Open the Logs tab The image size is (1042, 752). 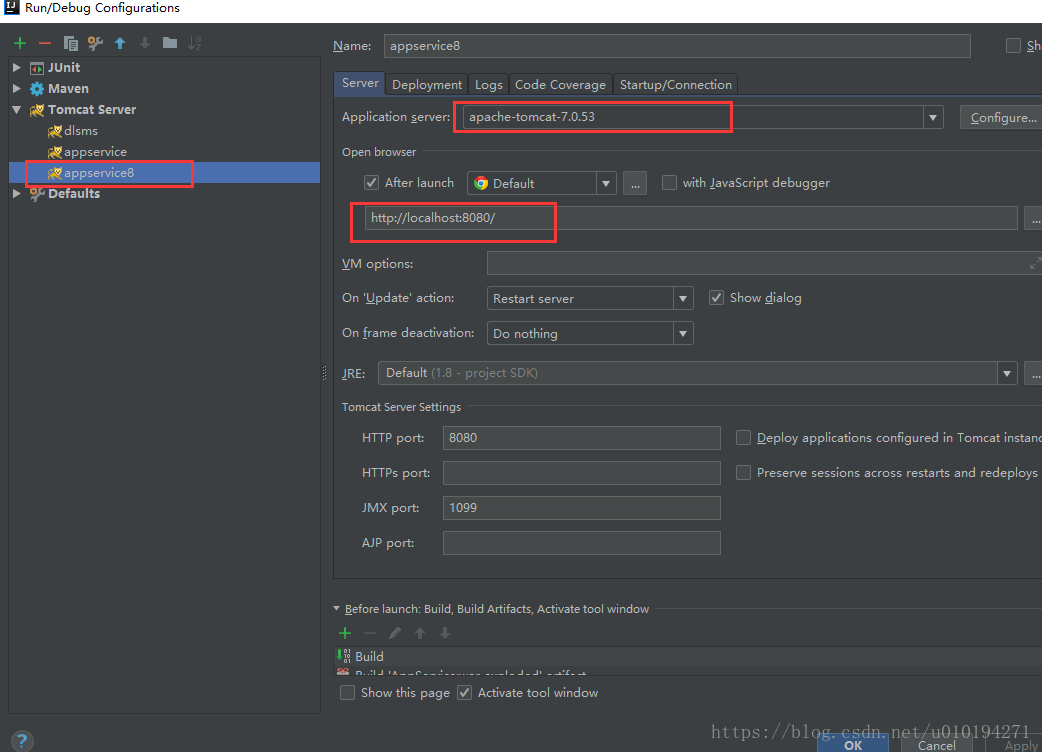click(x=488, y=84)
